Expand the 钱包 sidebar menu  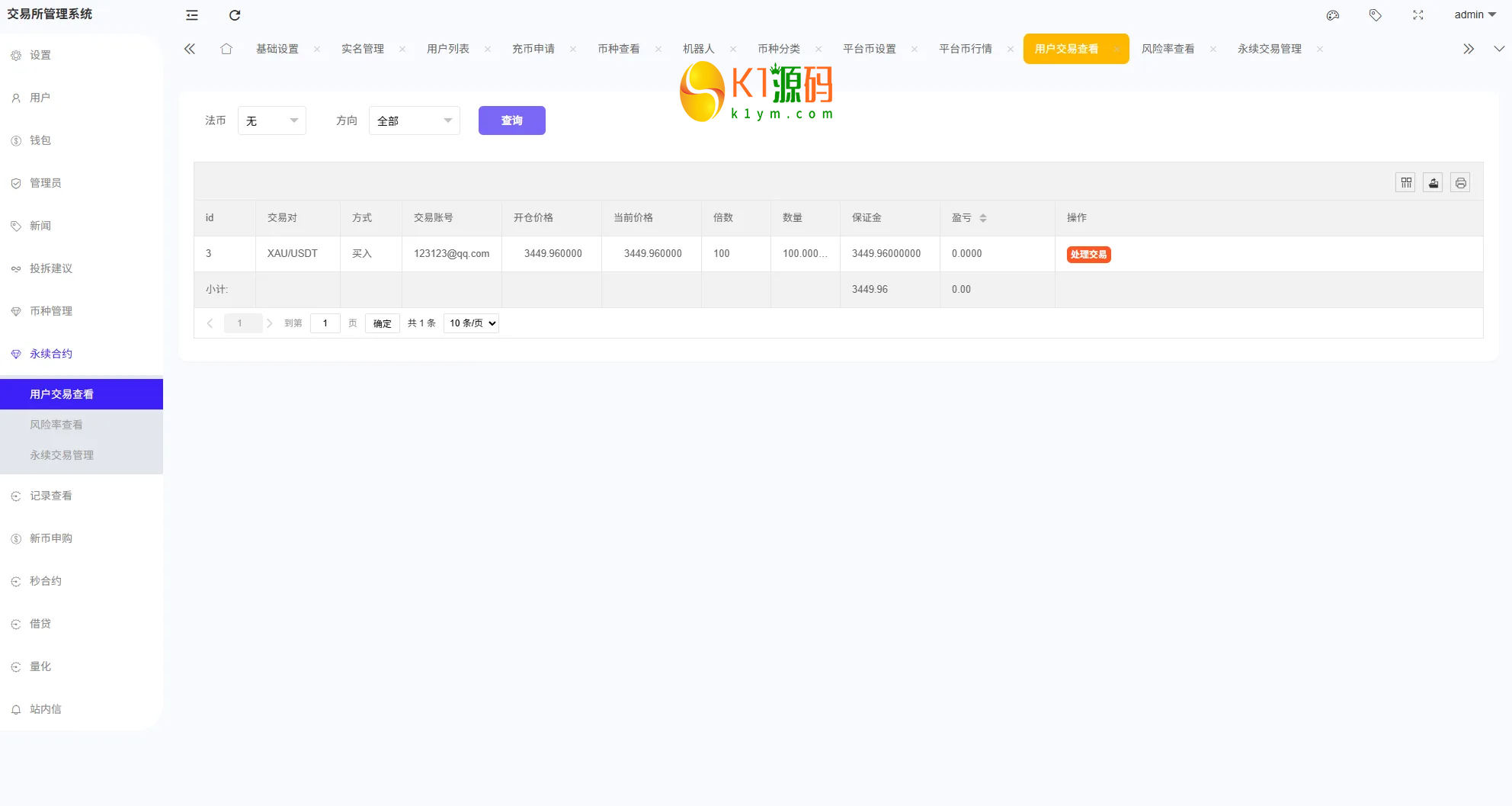click(82, 140)
